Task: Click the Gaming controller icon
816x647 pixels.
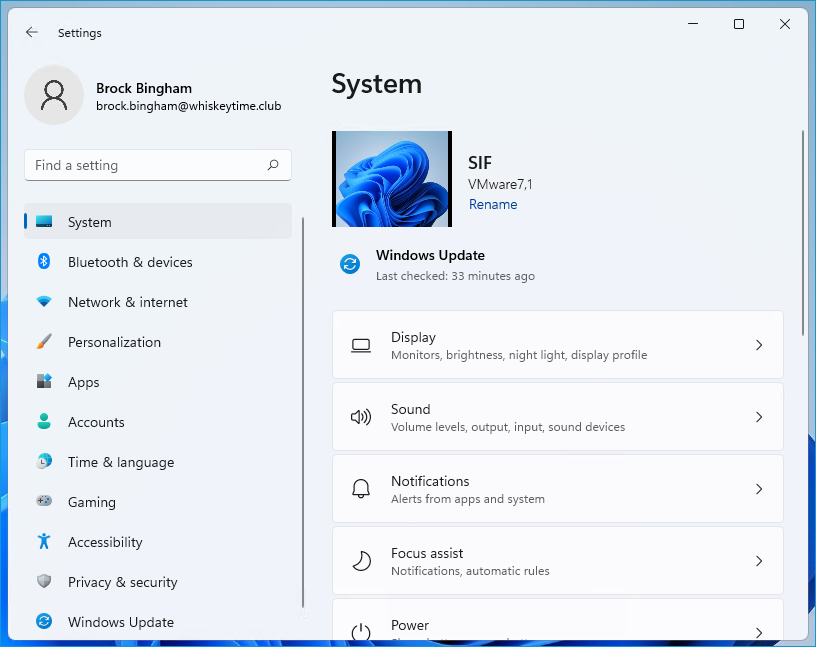Action: coord(44,502)
